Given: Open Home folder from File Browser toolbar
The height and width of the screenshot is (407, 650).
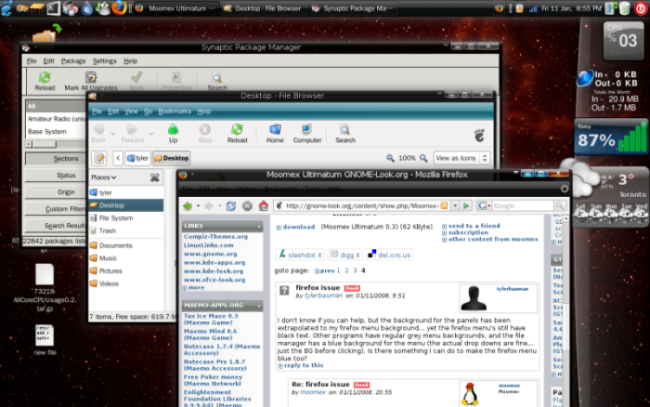Looking at the screenshot, I should tap(275, 130).
